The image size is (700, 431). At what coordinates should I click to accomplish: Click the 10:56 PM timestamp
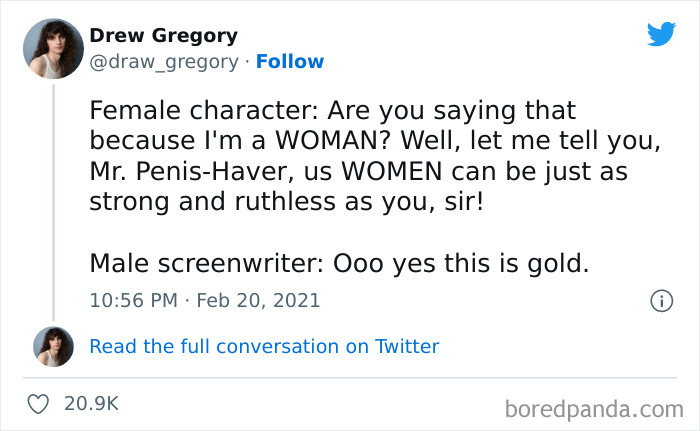tap(132, 300)
